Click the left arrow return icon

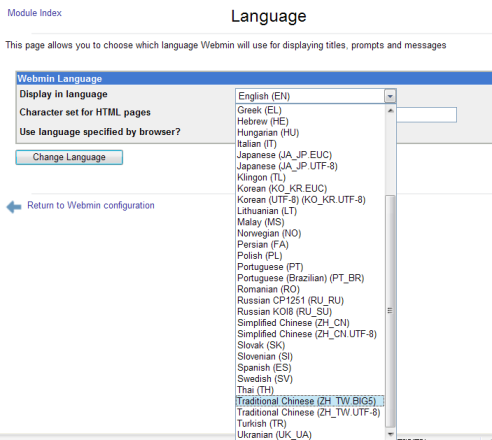(14, 207)
